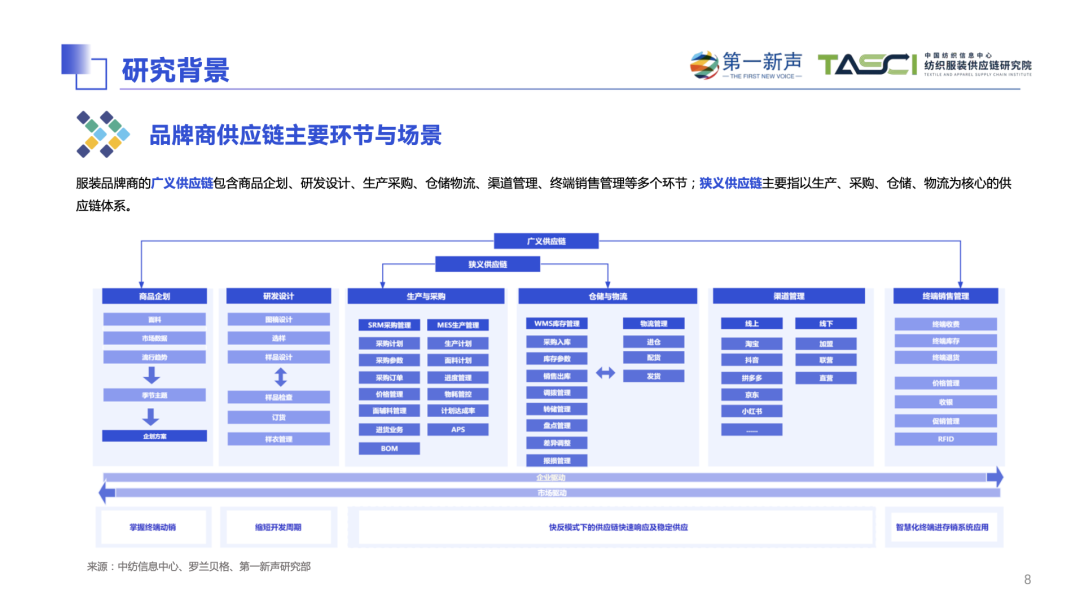The image size is (1080, 605).
Task: Click the 第一新声 logo
Action: [746, 65]
